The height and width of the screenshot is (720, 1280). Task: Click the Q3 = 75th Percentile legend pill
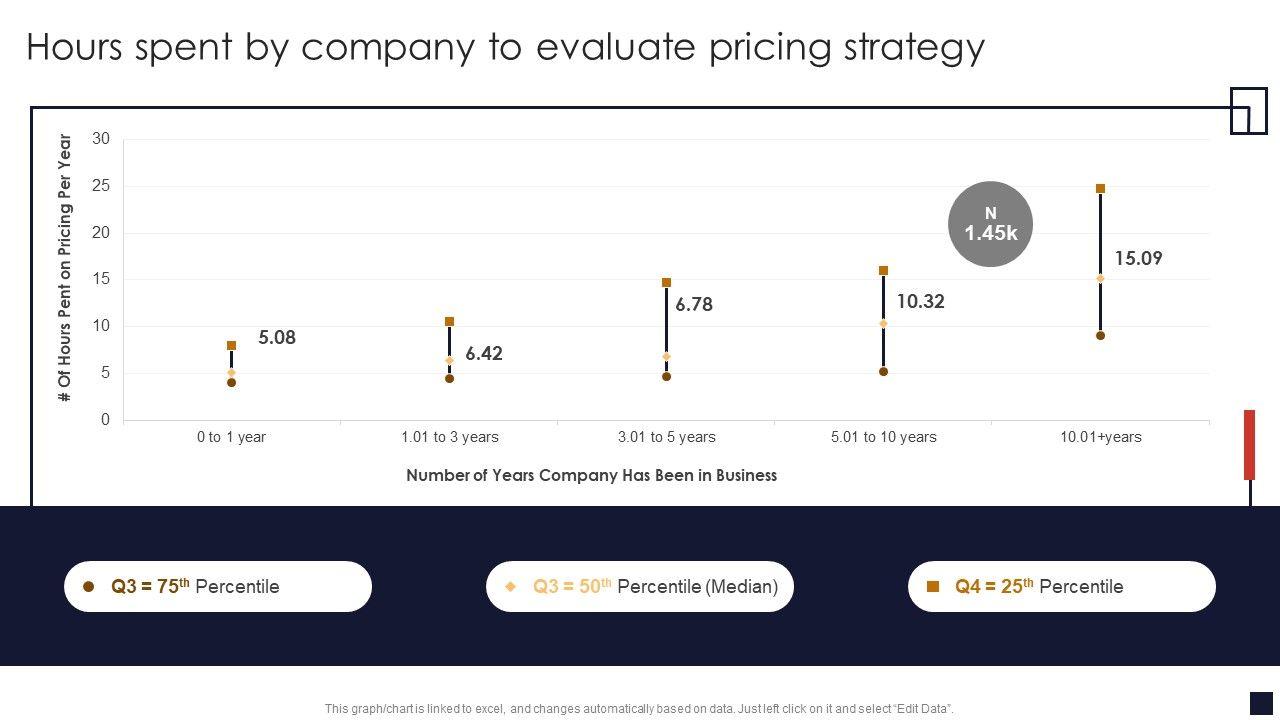coord(218,587)
